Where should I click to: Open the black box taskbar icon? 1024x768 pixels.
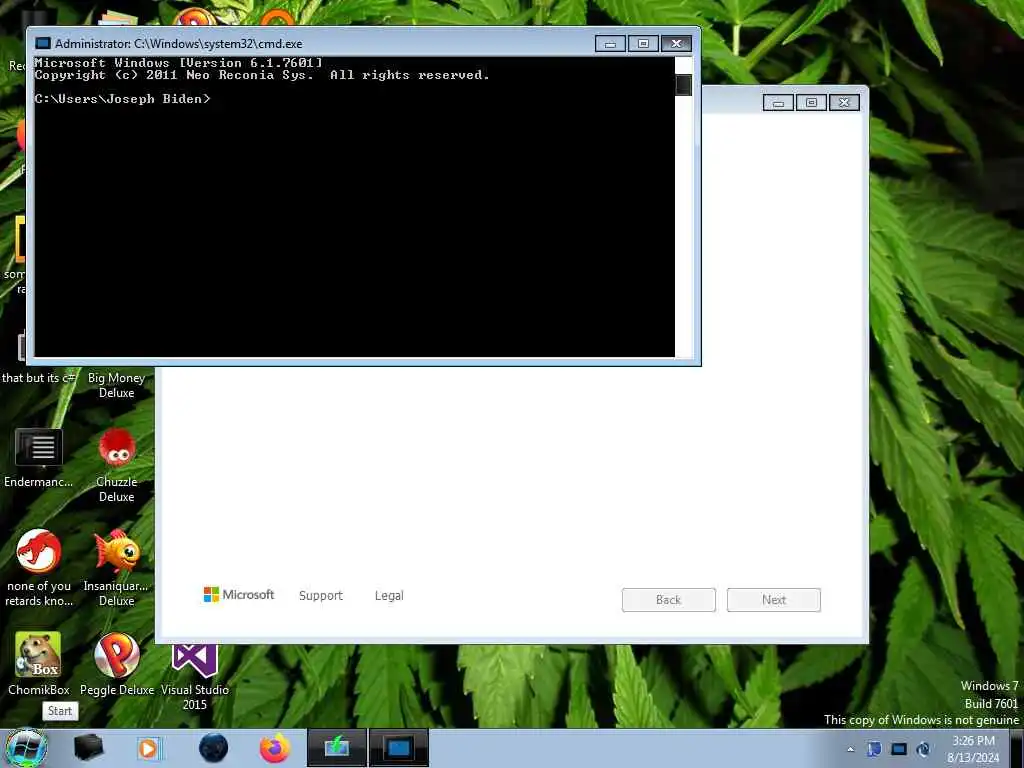point(88,748)
